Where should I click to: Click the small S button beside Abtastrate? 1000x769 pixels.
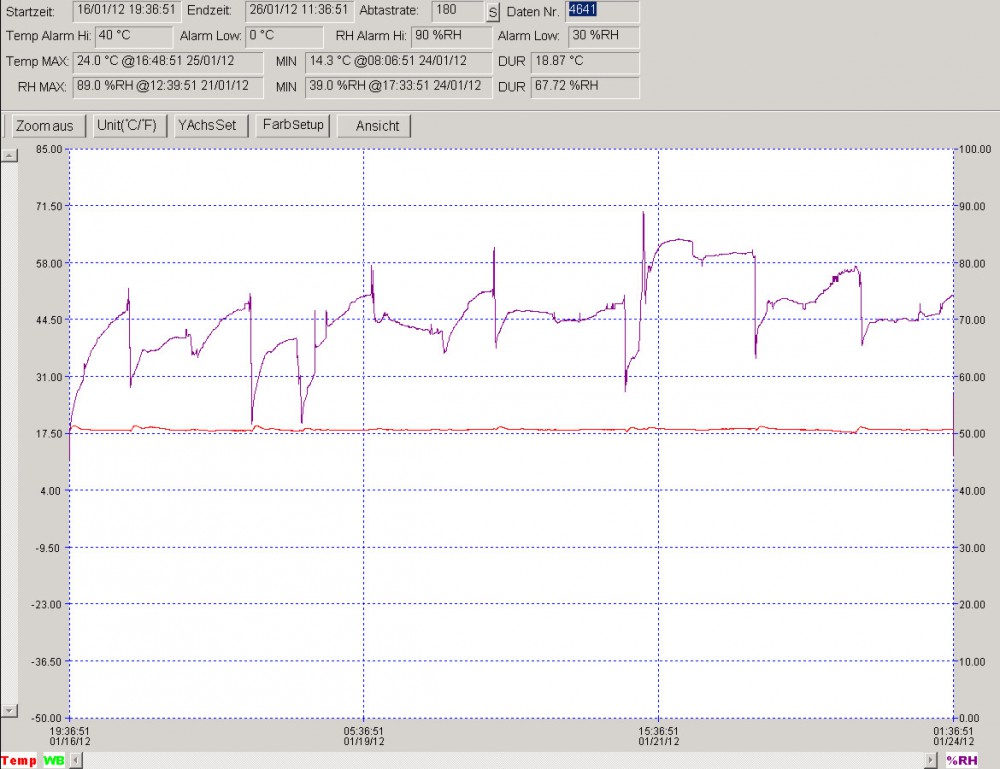(492, 13)
